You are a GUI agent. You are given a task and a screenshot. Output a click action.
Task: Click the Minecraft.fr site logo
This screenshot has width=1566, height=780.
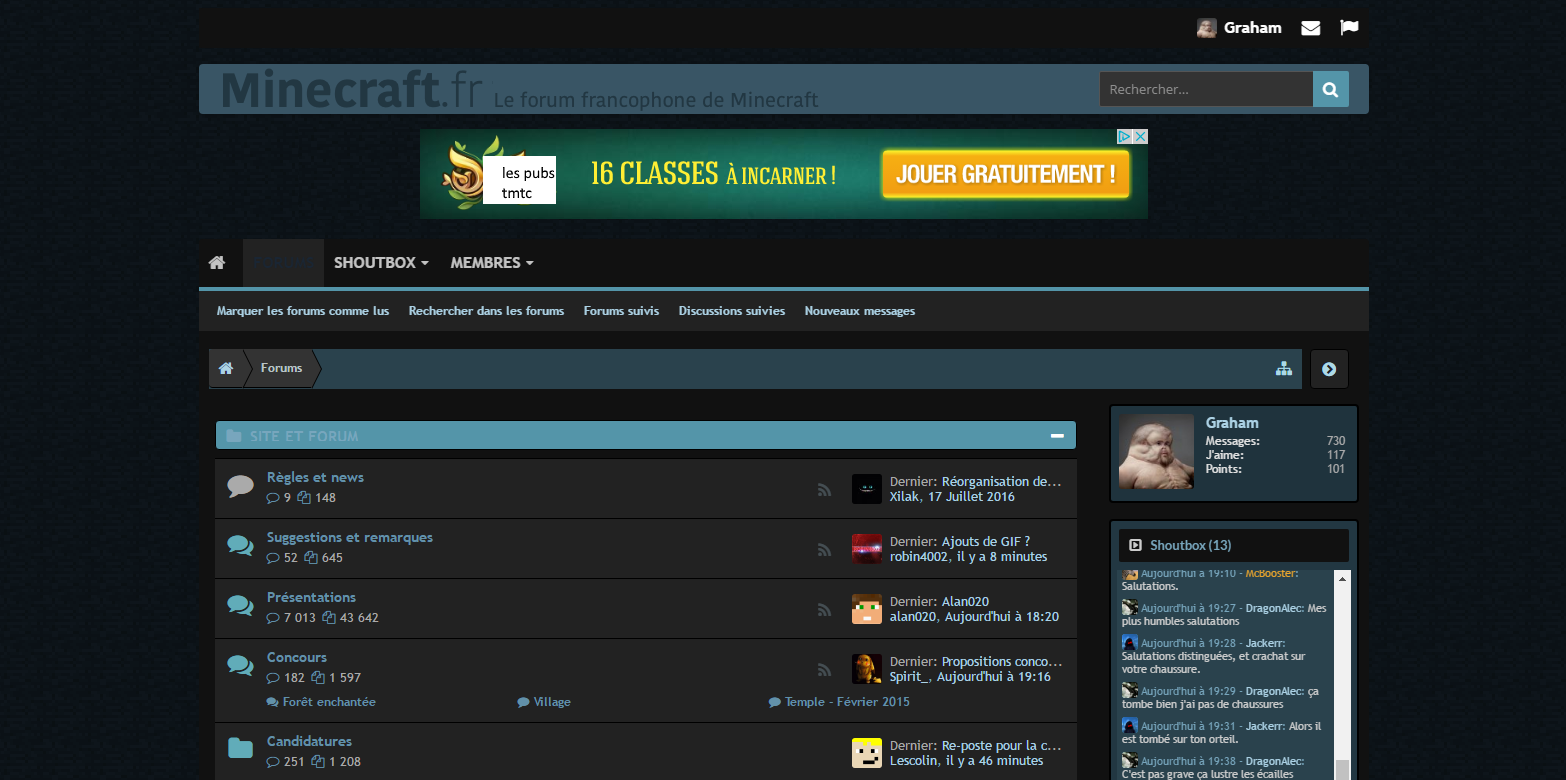[352, 89]
